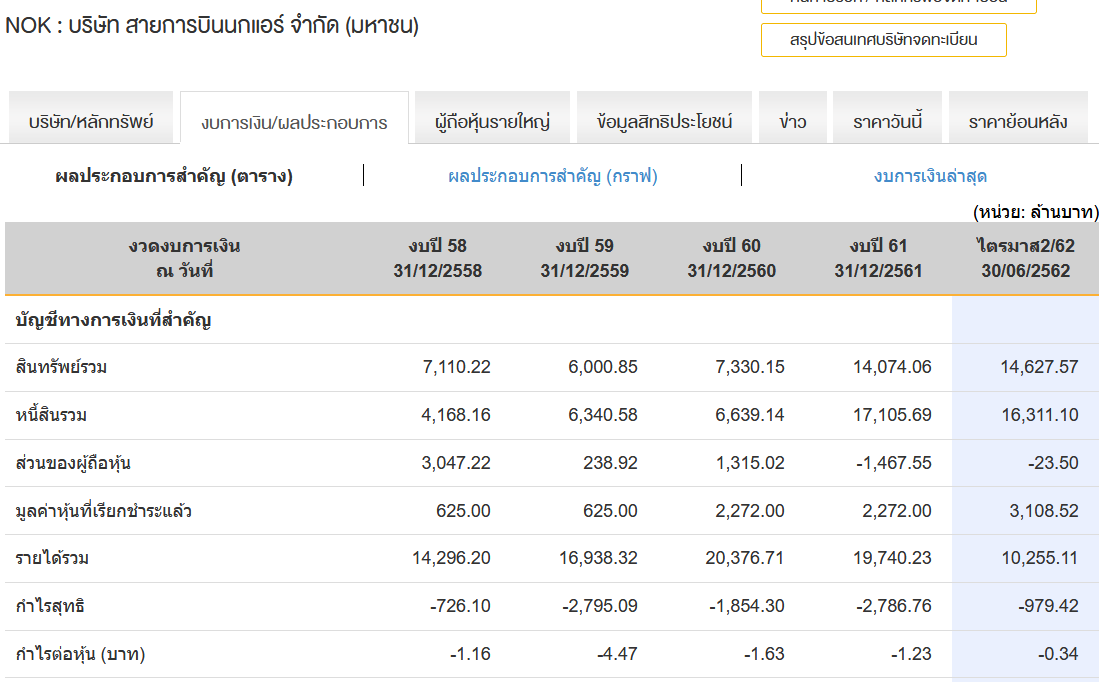Viewport: 1101px width, 682px height.
Task: Click equity value 3,047.22
Action: [456, 463]
